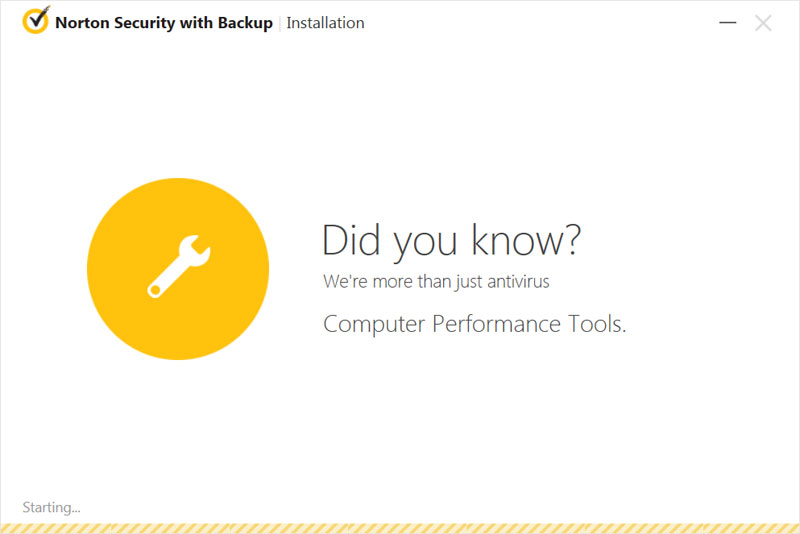Click the word 'Norton' in the title
Screen dimensions: 800x534
pos(82,23)
